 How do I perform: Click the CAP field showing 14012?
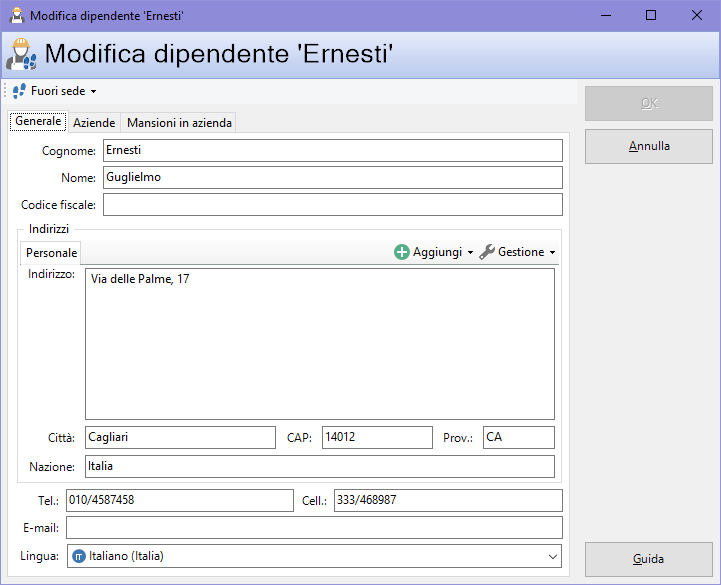(x=376, y=437)
